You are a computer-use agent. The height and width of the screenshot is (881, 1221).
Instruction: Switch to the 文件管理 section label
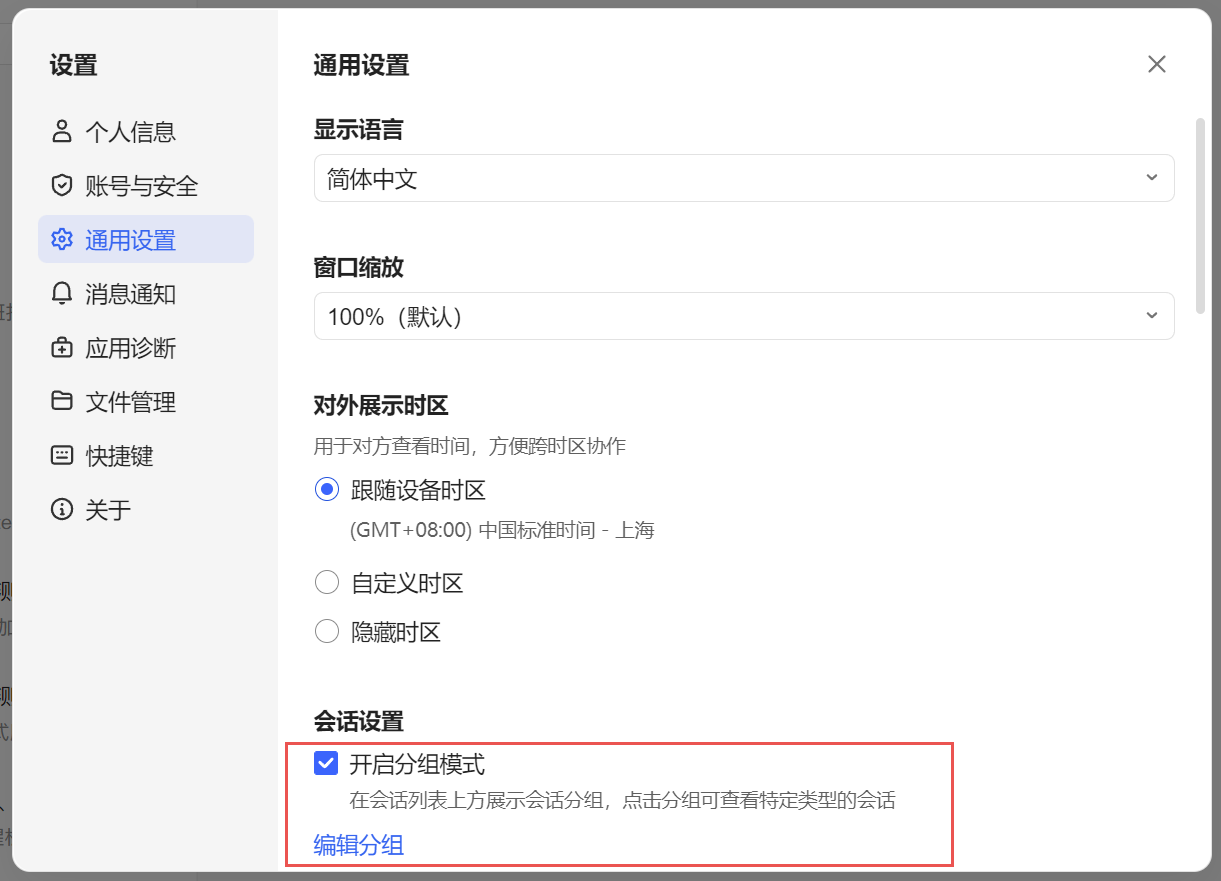(131, 402)
